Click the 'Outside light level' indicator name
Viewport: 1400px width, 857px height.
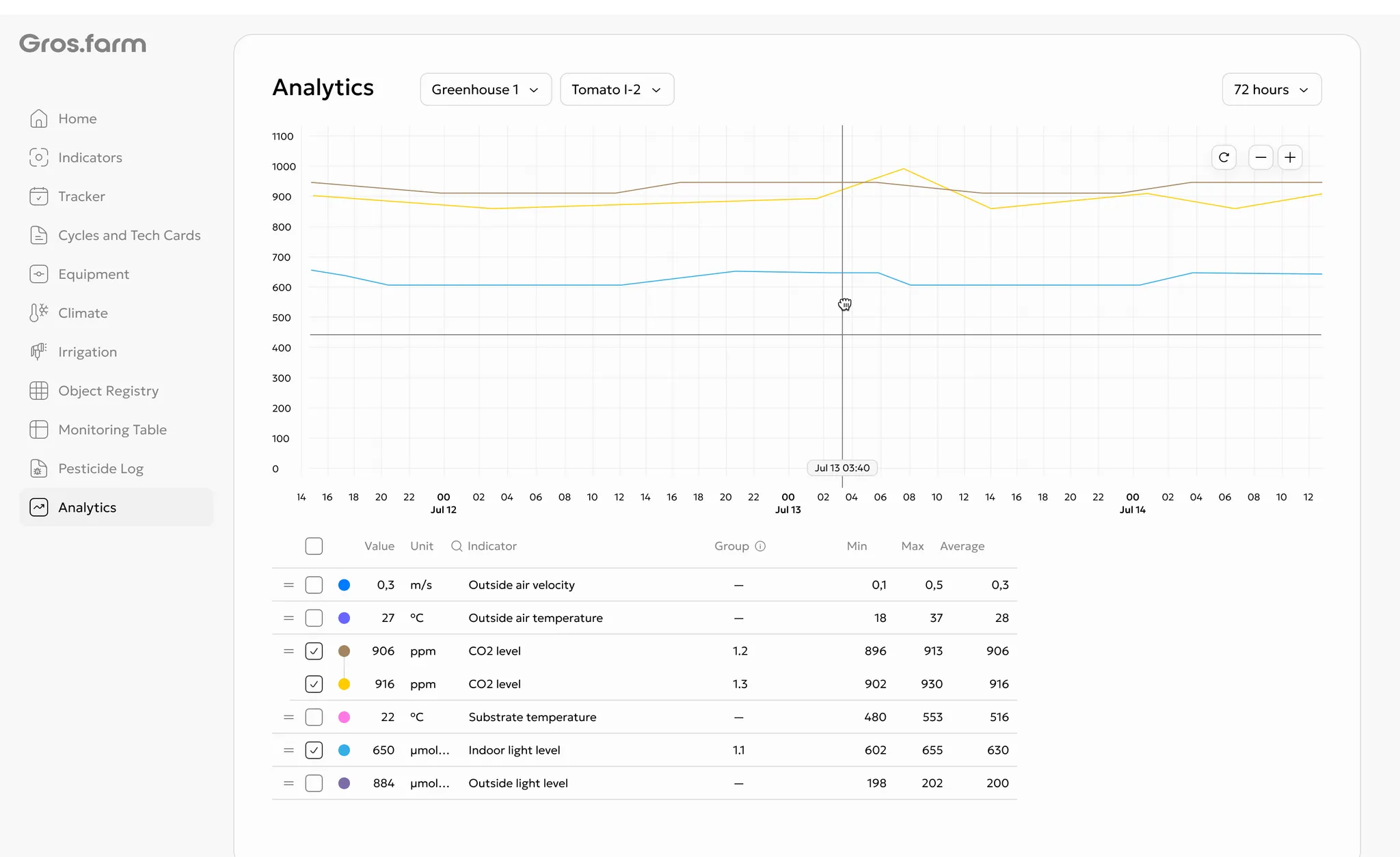tap(518, 783)
